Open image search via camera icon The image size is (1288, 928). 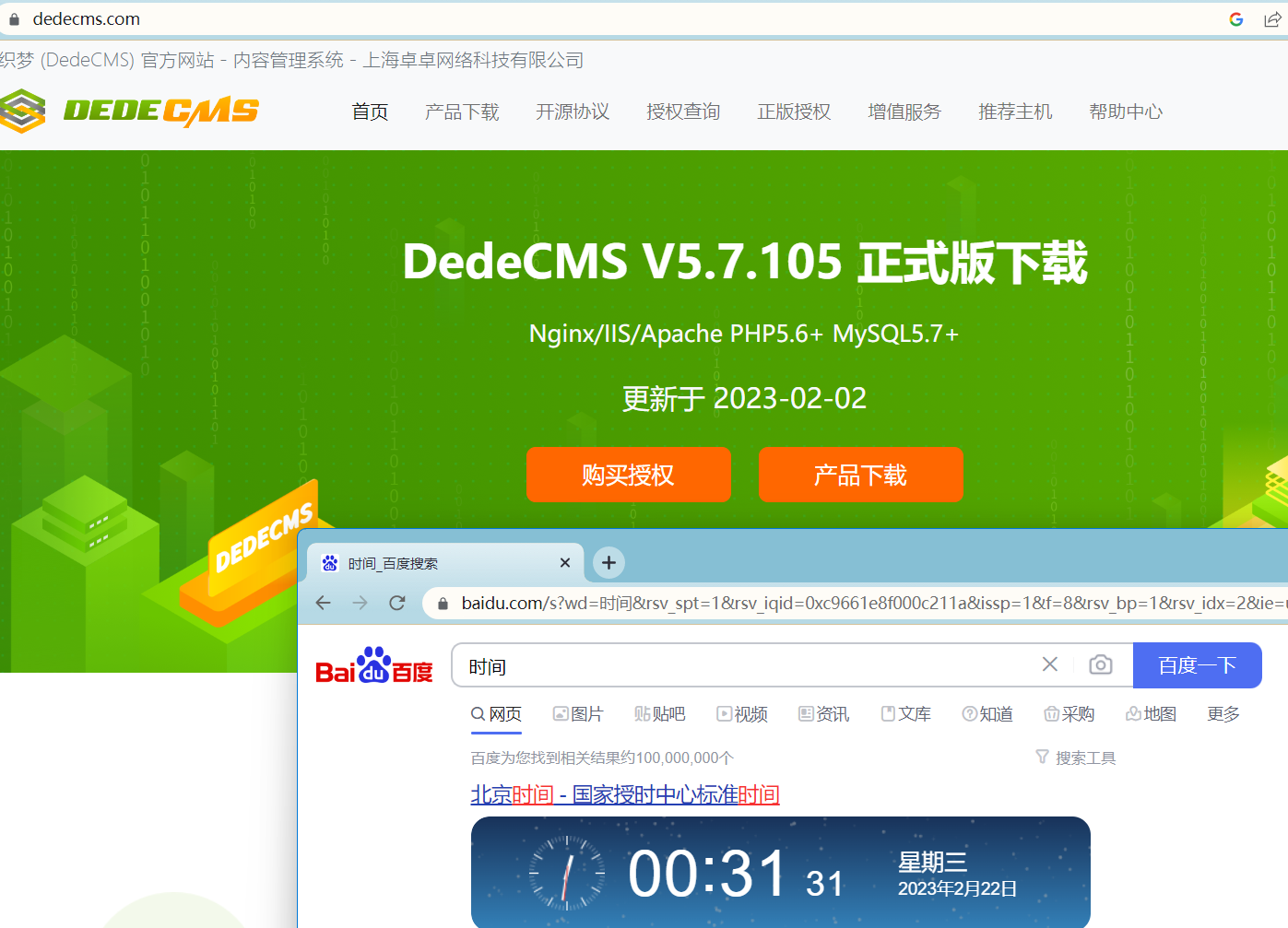pyautogui.click(x=1100, y=664)
